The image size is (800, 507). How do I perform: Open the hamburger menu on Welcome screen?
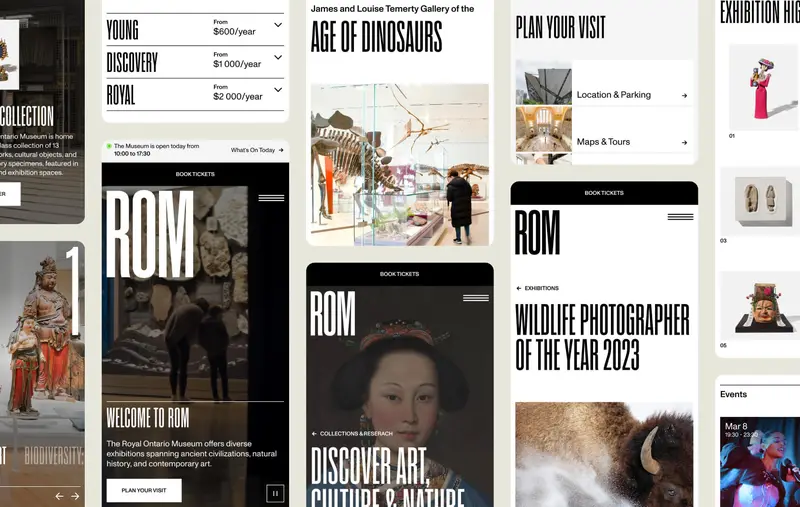pos(271,198)
